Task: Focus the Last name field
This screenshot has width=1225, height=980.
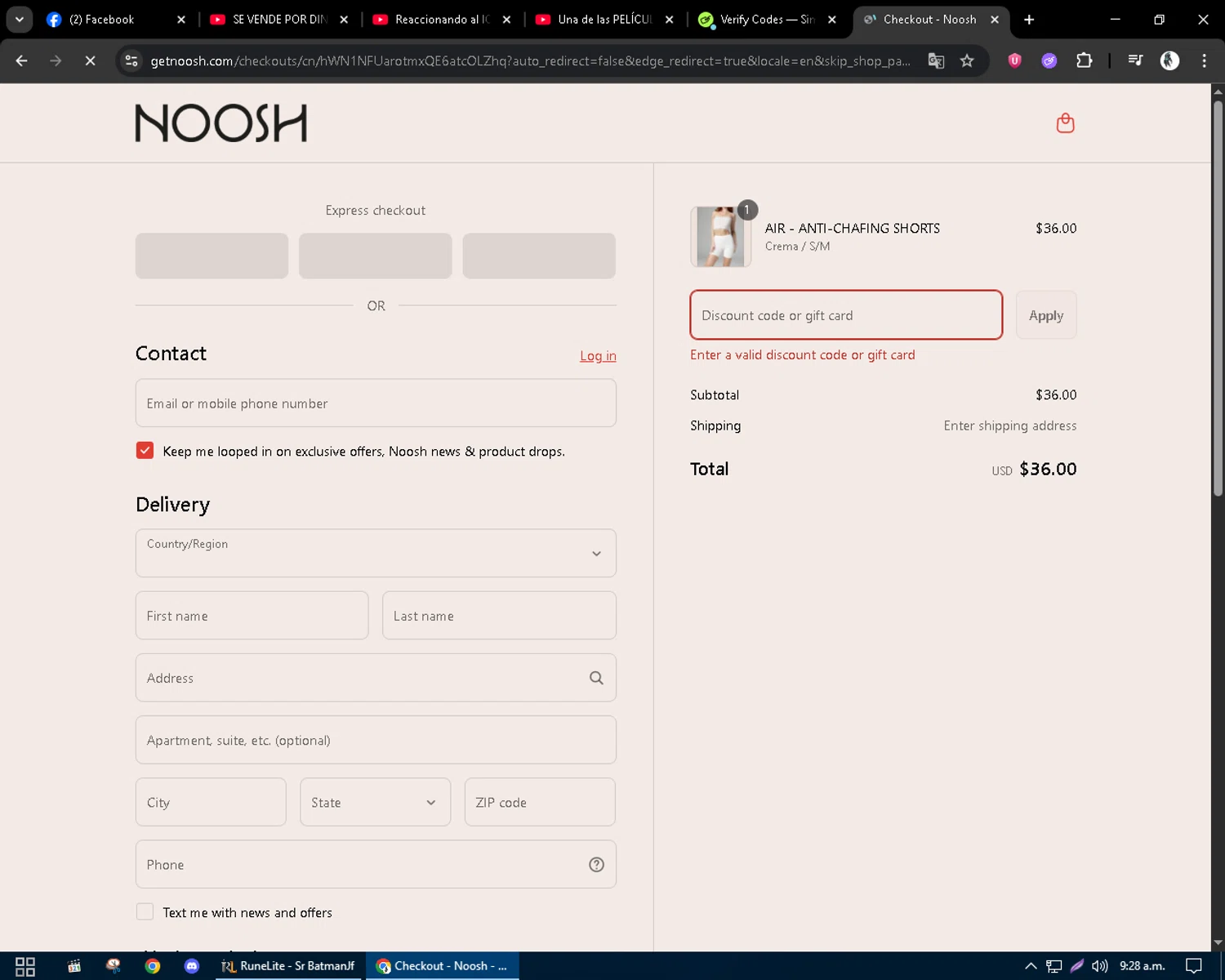Action: point(499,616)
